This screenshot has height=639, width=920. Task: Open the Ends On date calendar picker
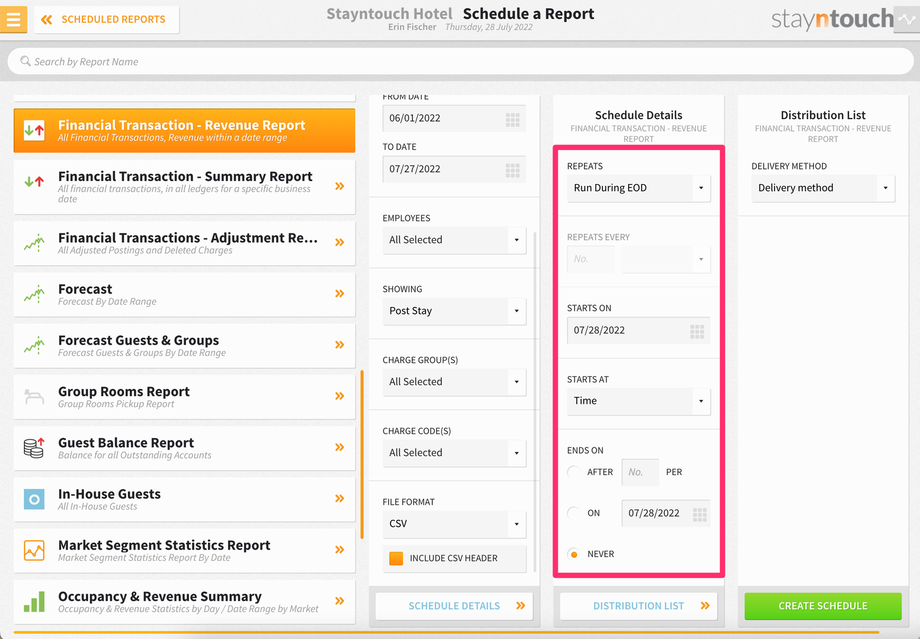(699, 515)
